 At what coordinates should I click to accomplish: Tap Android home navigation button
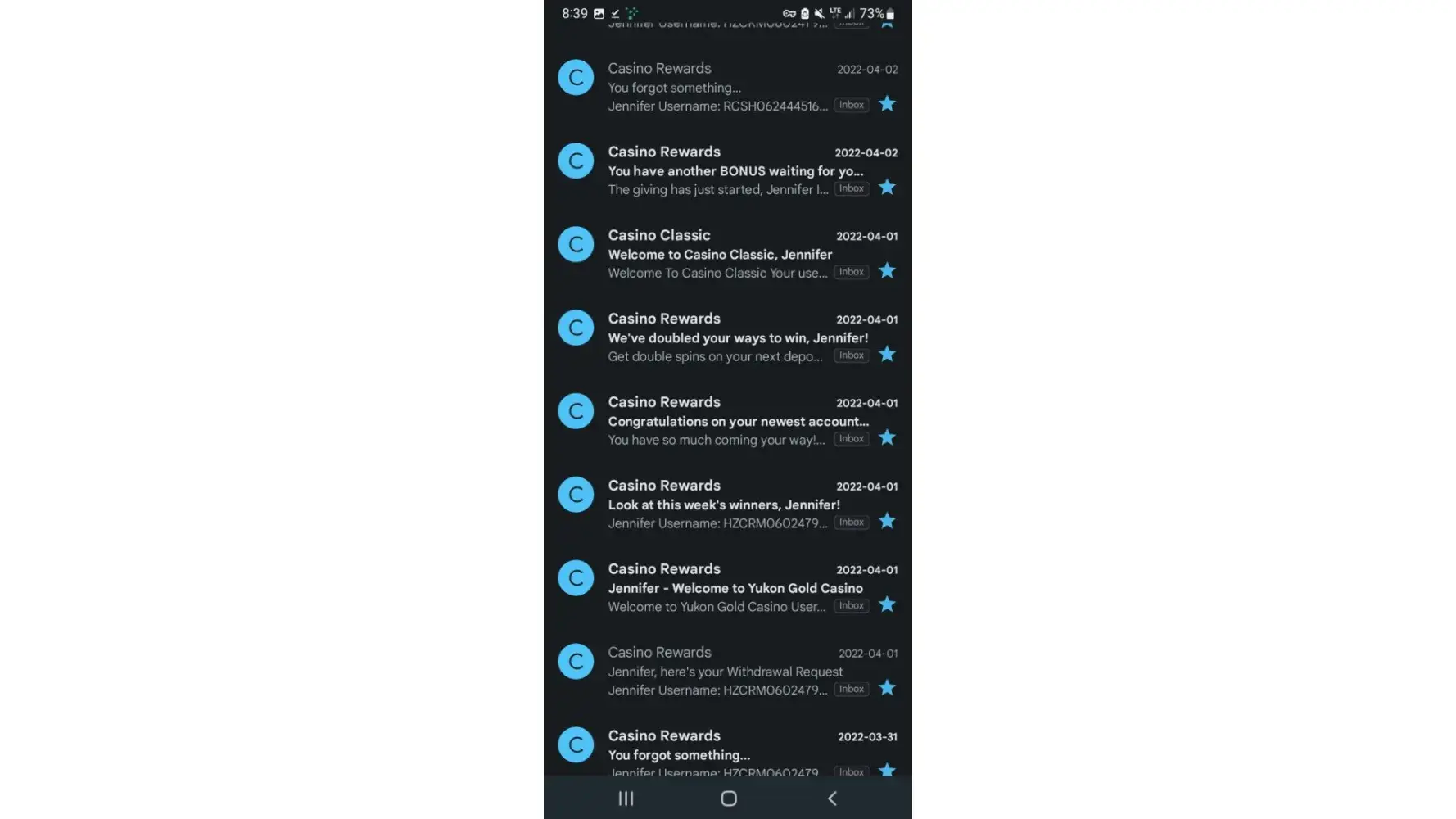click(x=729, y=799)
